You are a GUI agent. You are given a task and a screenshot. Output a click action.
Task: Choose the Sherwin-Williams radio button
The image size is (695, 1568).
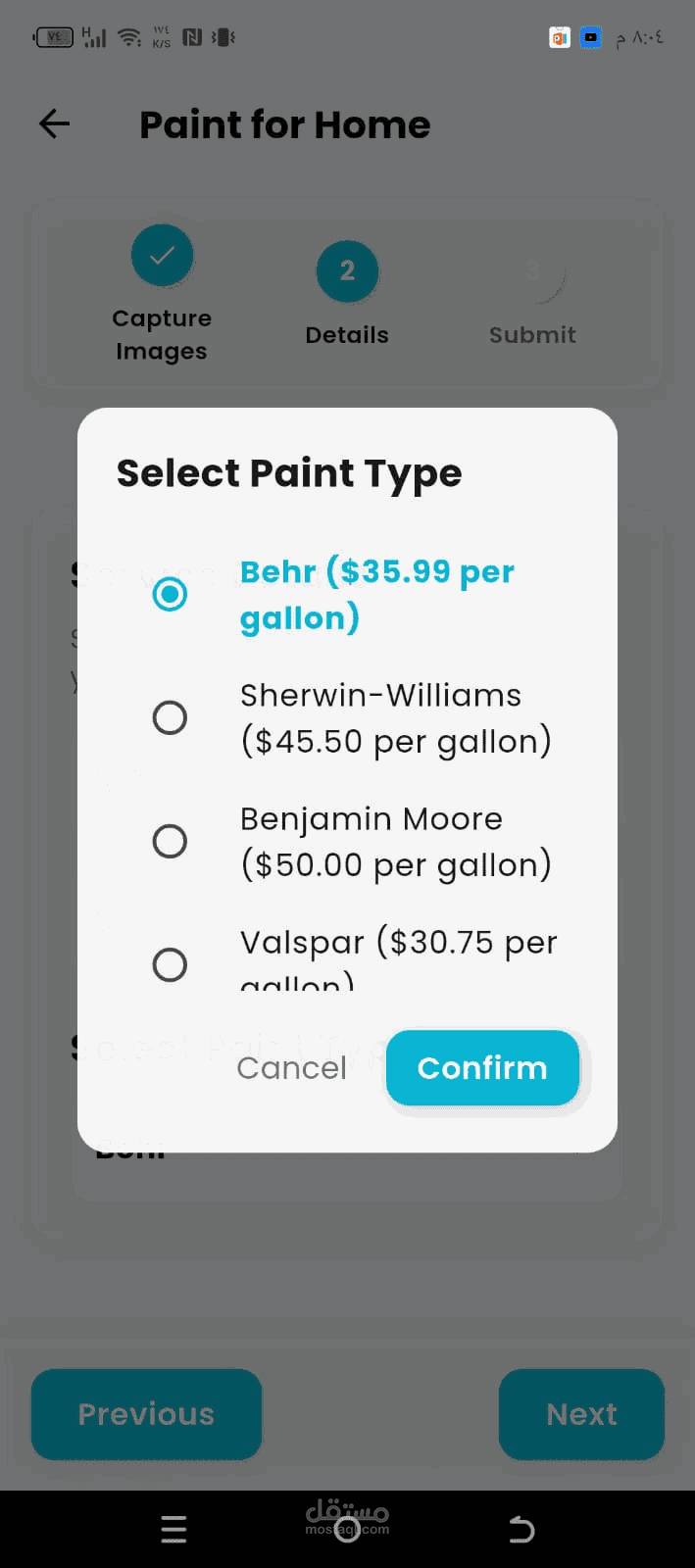pyautogui.click(x=170, y=717)
